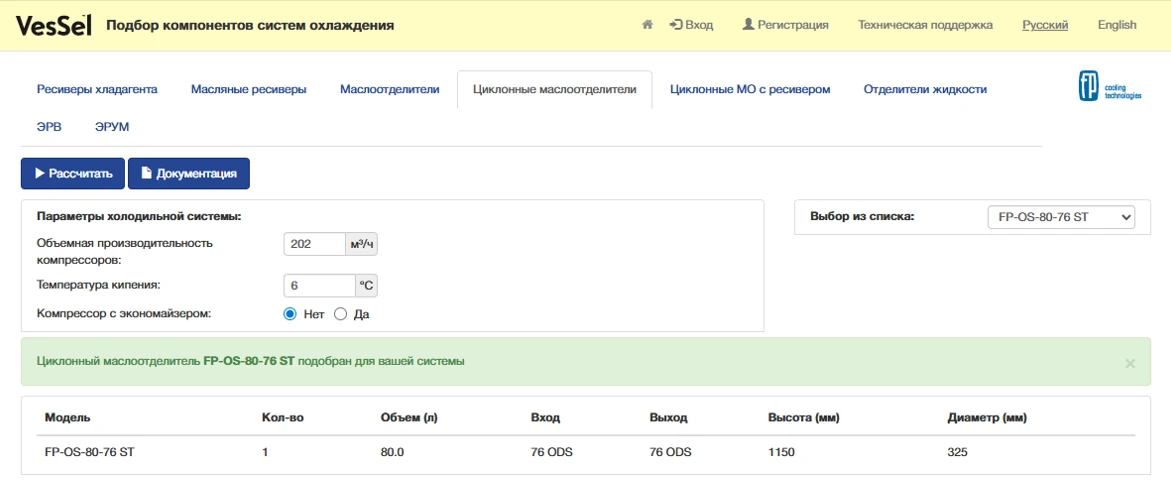Select Циклонные маслоотделители tab
This screenshot has width=1171, height=488.
(x=555, y=89)
